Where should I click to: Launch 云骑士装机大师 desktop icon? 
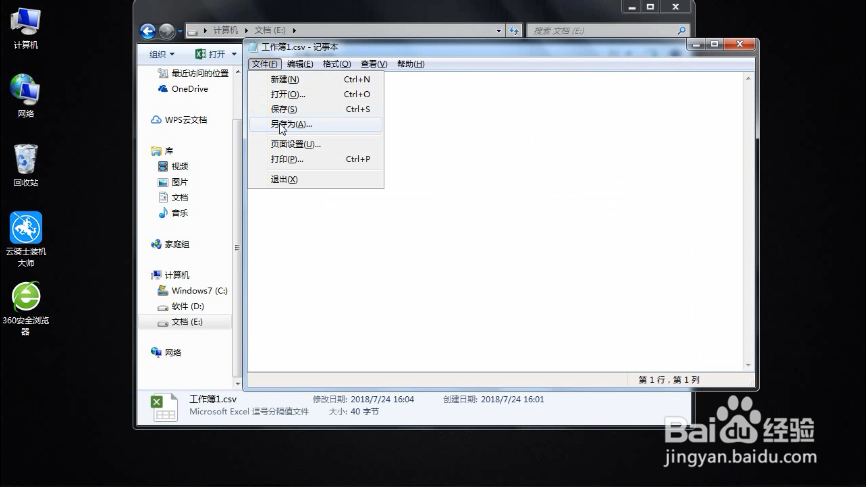point(25,239)
